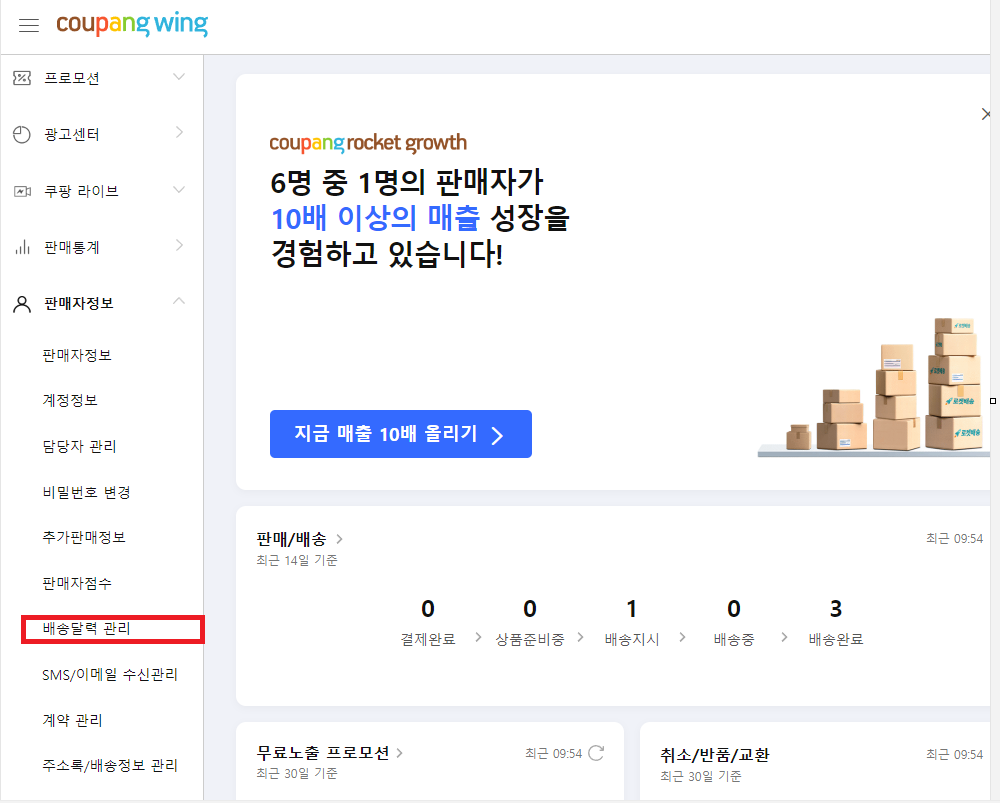Image resolution: width=1000 pixels, height=803 pixels.
Task: Collapse the 판매자정보 section chevron
Action: 179,300
